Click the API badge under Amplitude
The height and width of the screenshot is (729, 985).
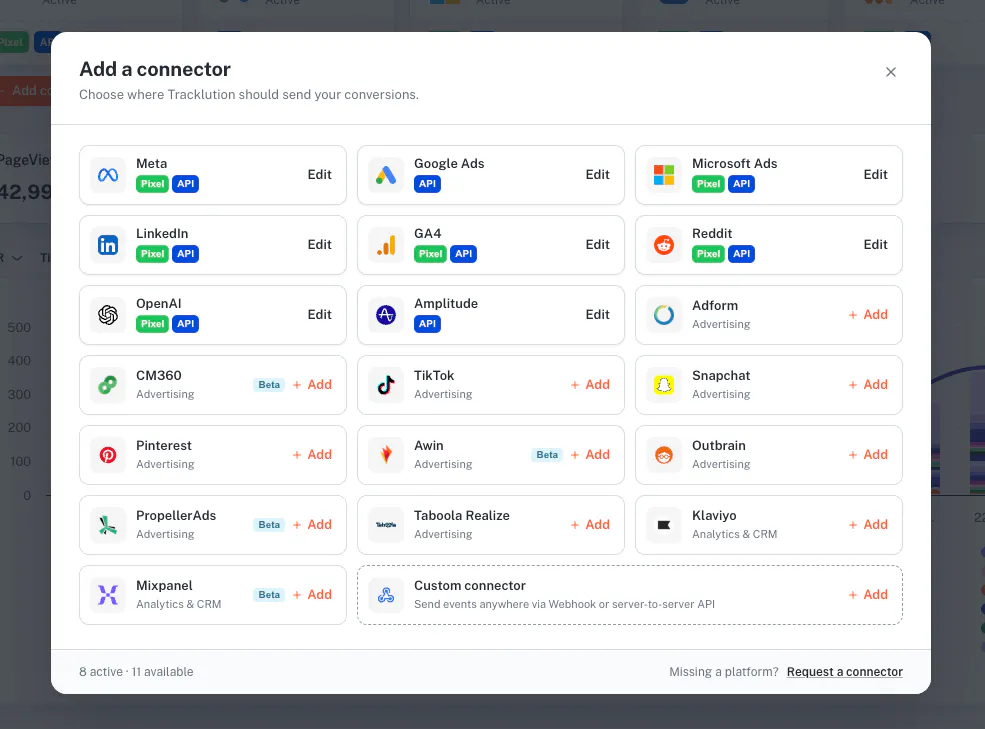(427, 324)
